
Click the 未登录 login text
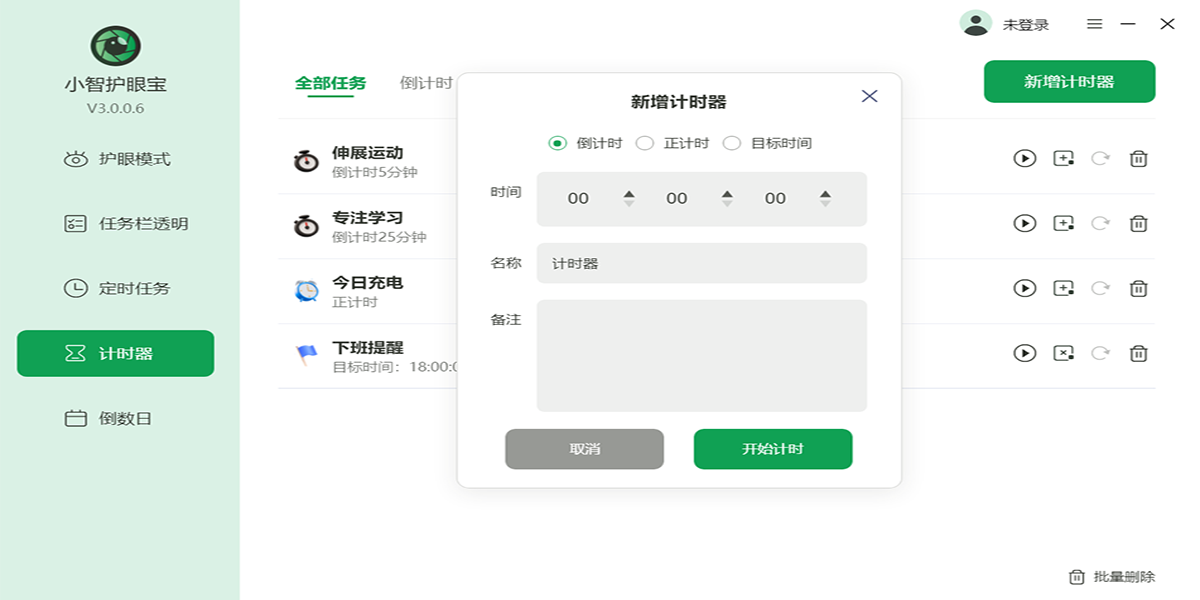pos(1026,25)
